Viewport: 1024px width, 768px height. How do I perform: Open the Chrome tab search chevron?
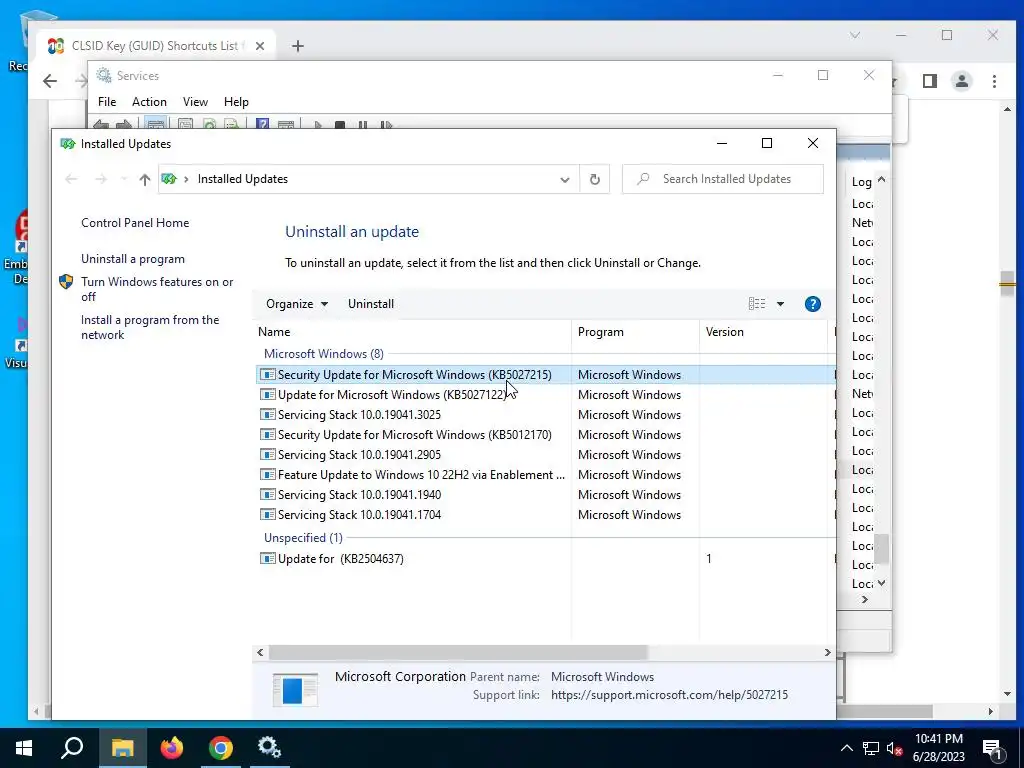[x=855, y=35]
